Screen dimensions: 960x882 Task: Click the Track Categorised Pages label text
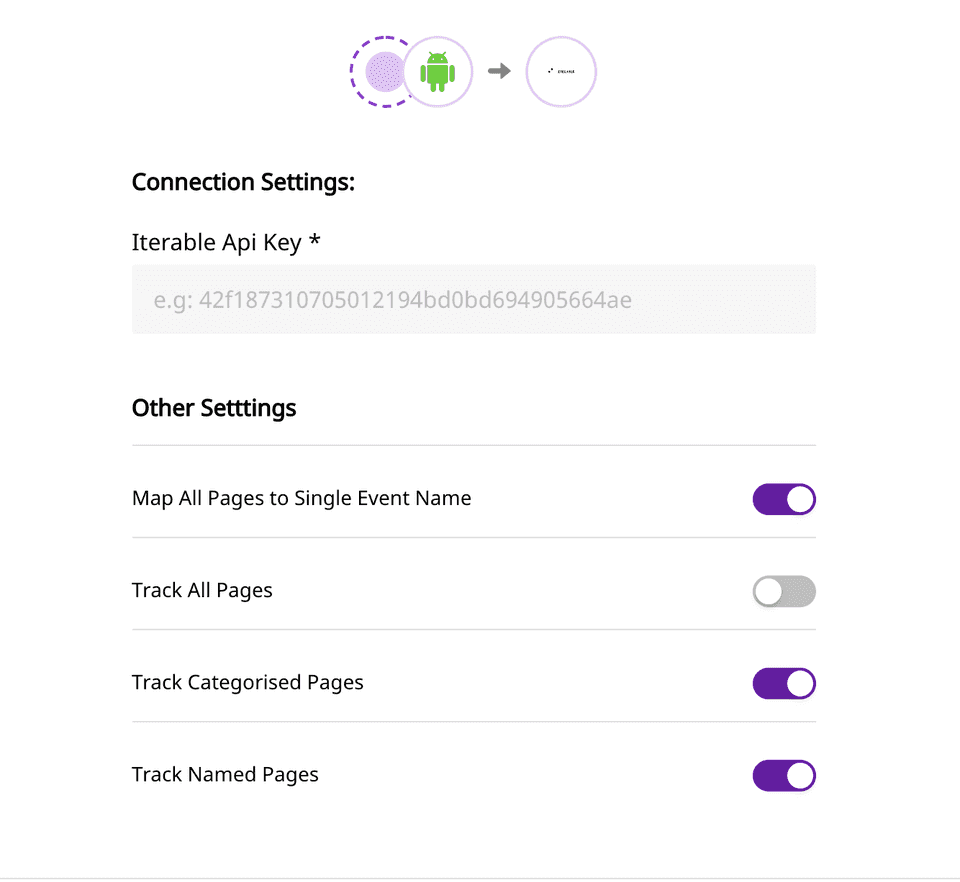click(x=247, y=682)
